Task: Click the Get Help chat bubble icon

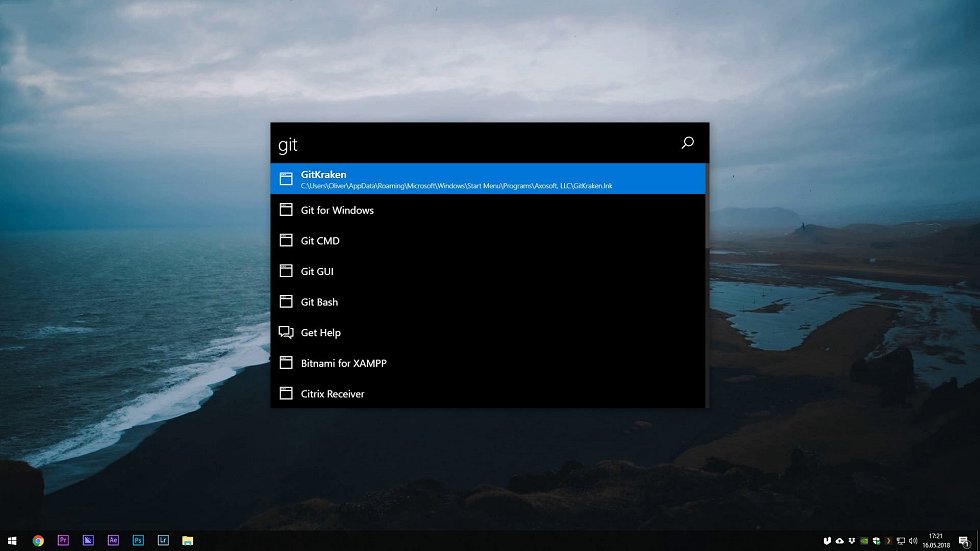Action: click(286, 332)
